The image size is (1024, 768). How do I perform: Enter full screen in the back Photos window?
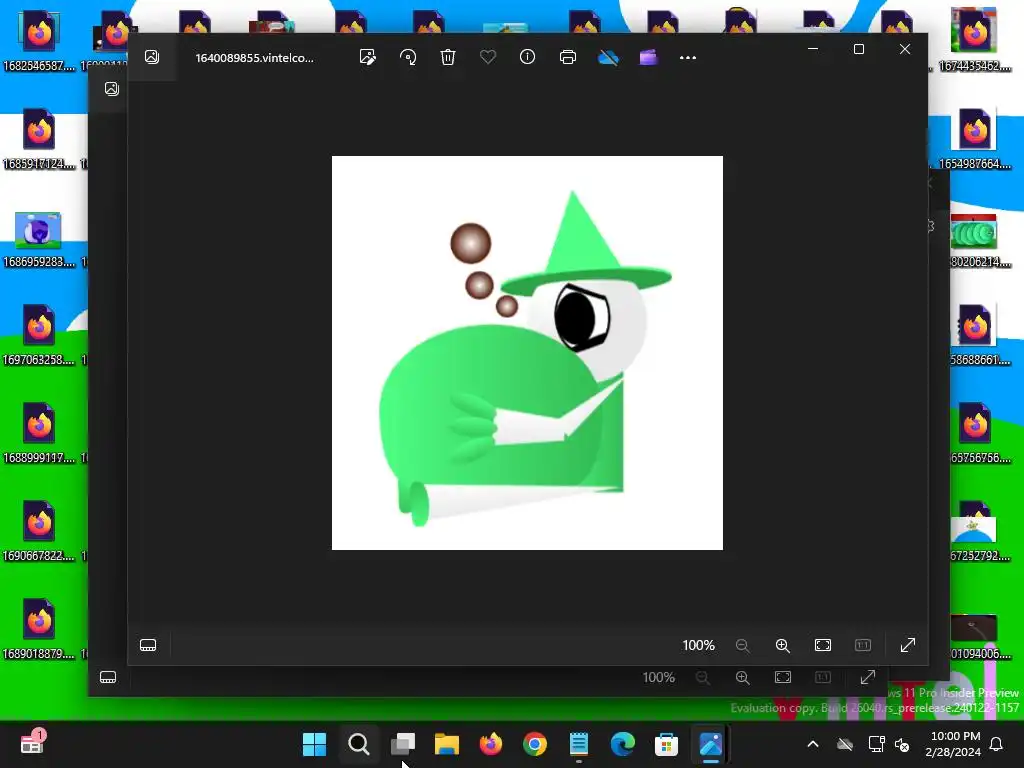click(x=867, y=677)
